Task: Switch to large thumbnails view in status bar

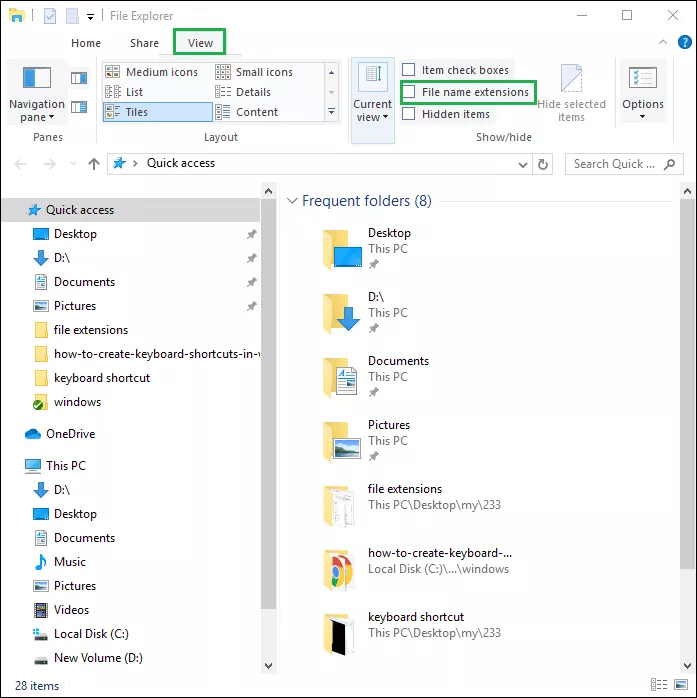Action: [x=681, y=685]
